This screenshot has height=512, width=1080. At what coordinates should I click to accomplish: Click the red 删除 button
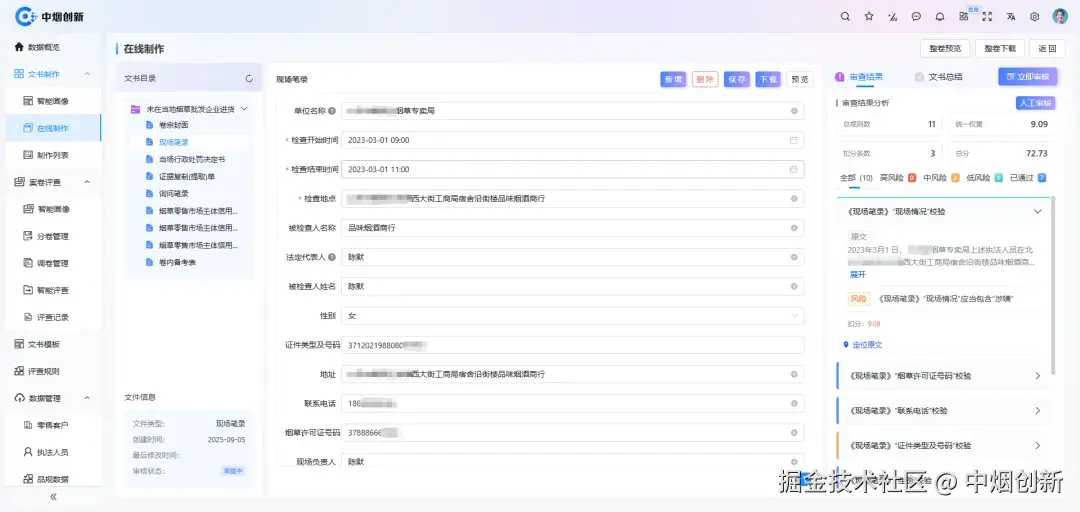click(705, 79)
